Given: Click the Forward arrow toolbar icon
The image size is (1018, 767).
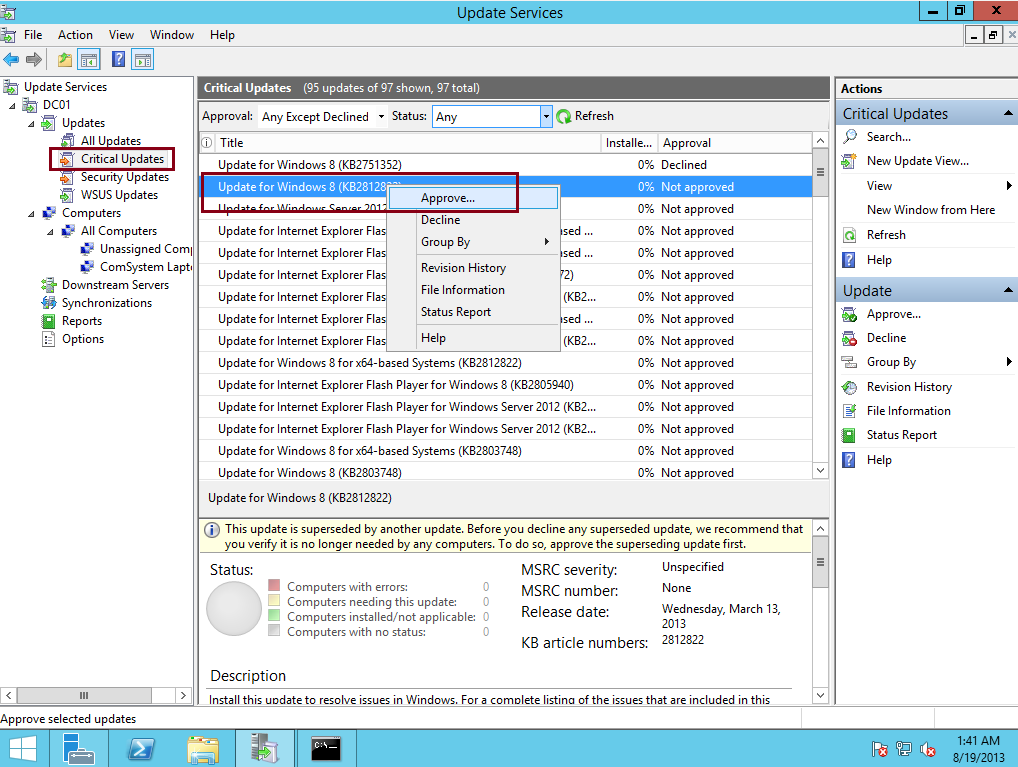Looking at the screenshot, I should (34, 60).
